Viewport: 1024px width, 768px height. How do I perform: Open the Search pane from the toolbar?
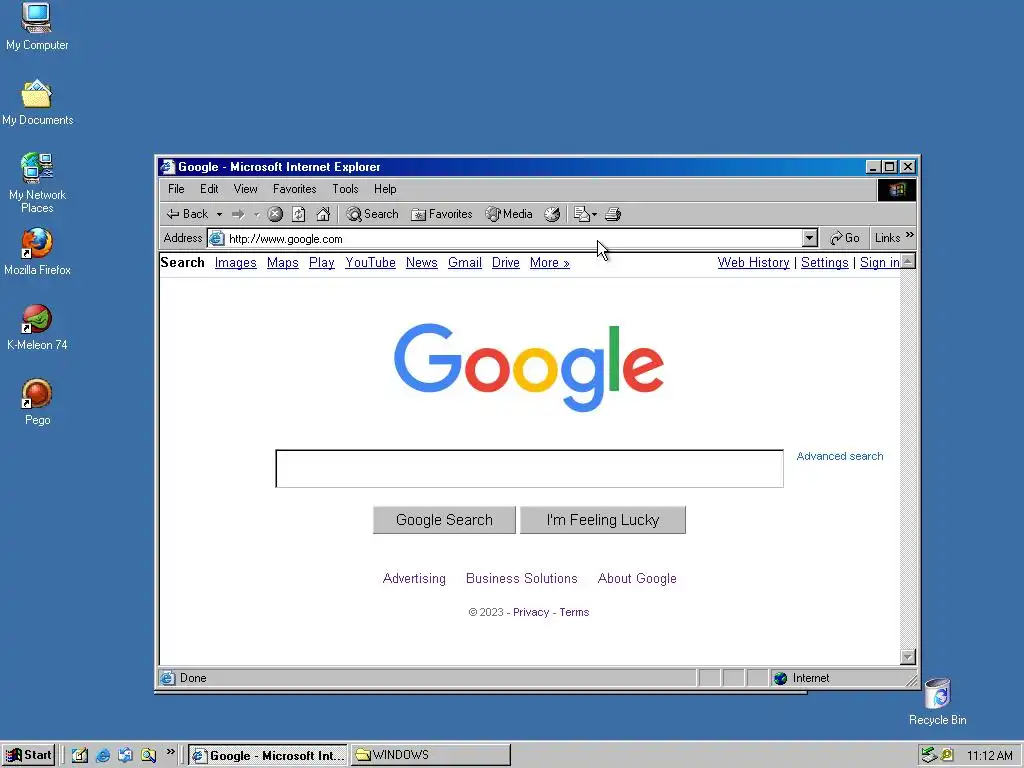[372, 214]
